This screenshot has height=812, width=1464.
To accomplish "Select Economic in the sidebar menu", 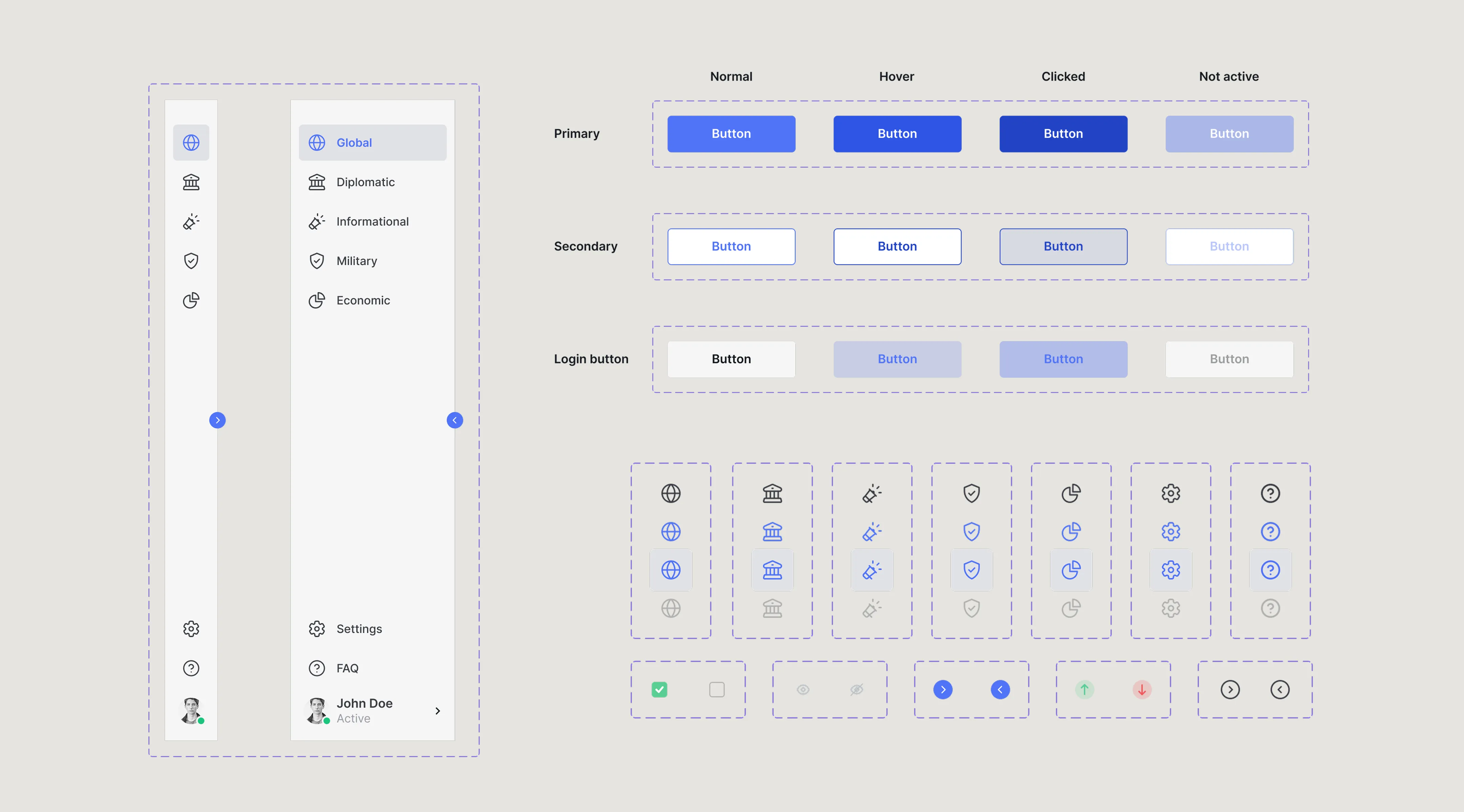I will (x=363, y=300).
